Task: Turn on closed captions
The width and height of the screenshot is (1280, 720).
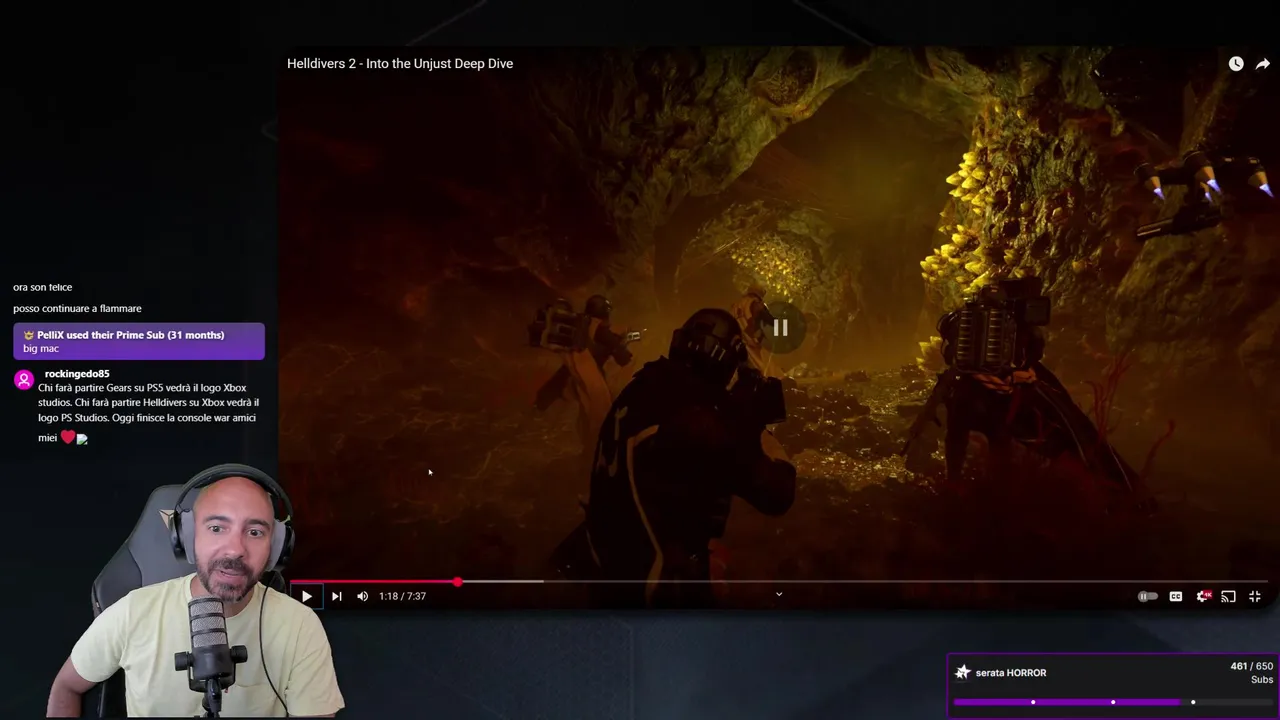Action: tap(1176, 596)
